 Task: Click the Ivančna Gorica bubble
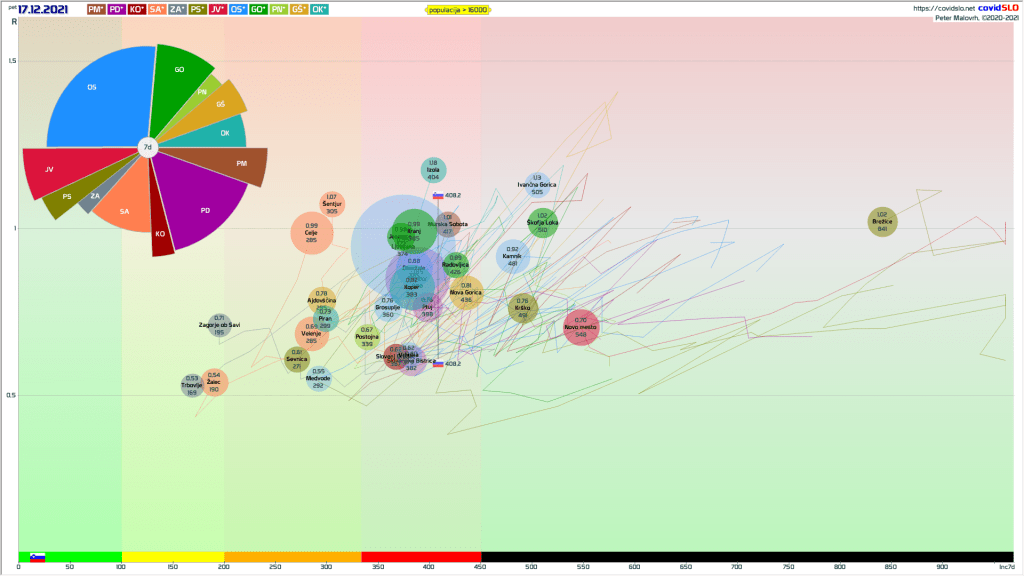point(537,186)
